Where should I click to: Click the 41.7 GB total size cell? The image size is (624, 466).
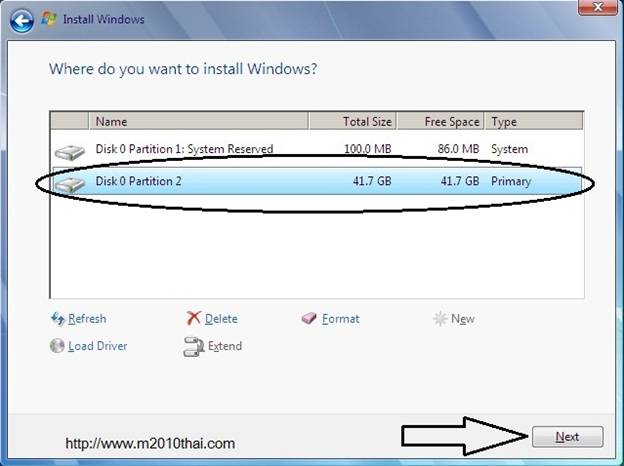click(372, 181)
